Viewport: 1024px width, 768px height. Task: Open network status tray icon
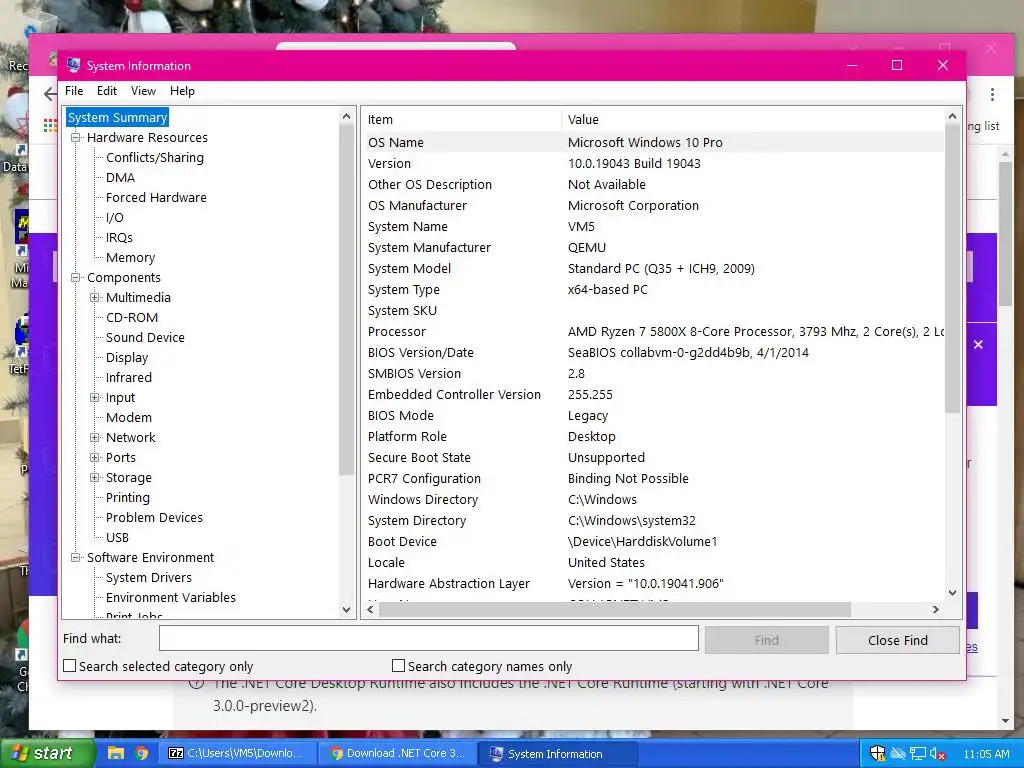pyautogui.click(x=918, y=754)
